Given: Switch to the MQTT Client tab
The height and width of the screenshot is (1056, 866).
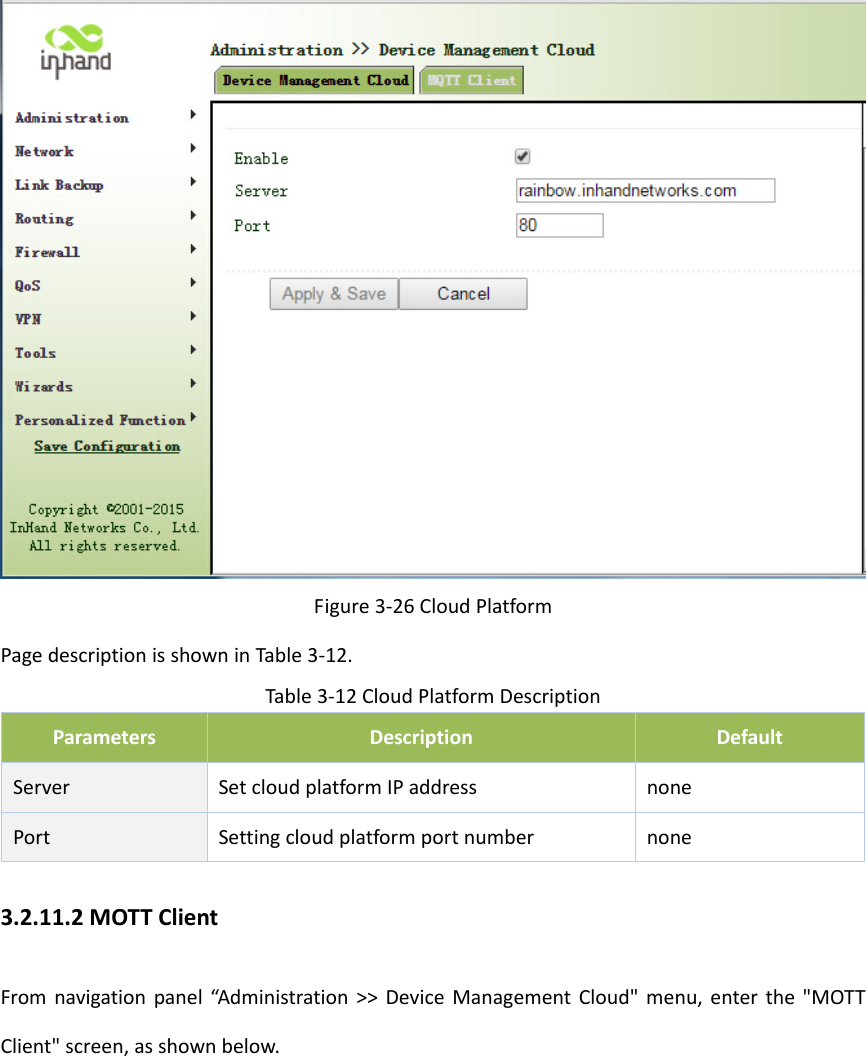Looking at the screenshot, I should [x=471, y=80].
